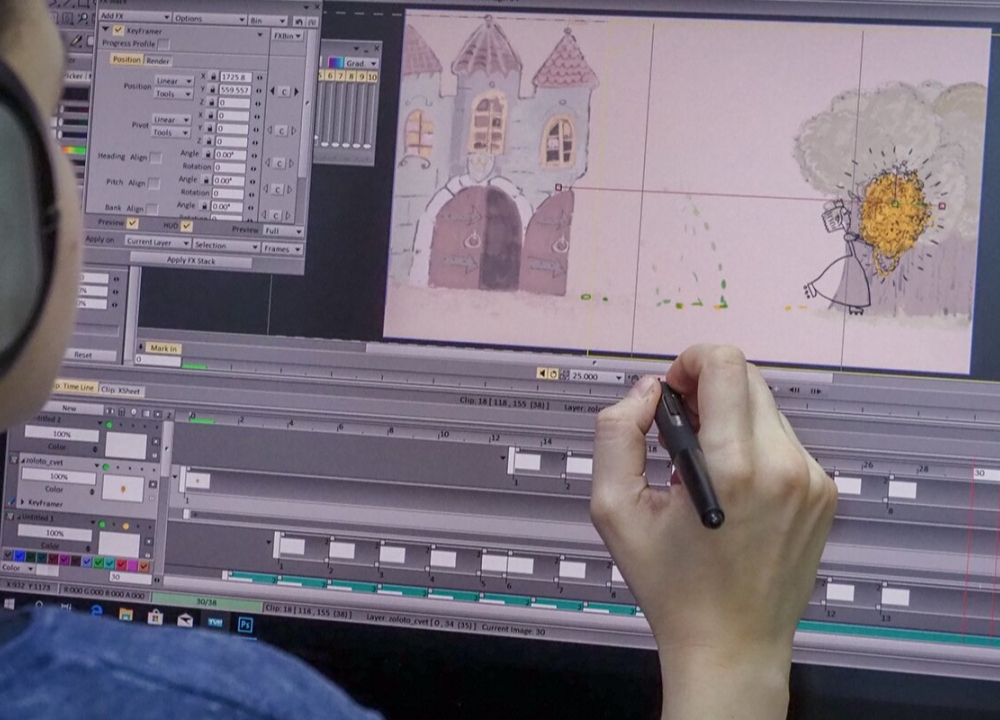Viewport: 1000px width, 720px height.
Task: Open the Clip: XSheet tab
Action: (x=121, y=390)
